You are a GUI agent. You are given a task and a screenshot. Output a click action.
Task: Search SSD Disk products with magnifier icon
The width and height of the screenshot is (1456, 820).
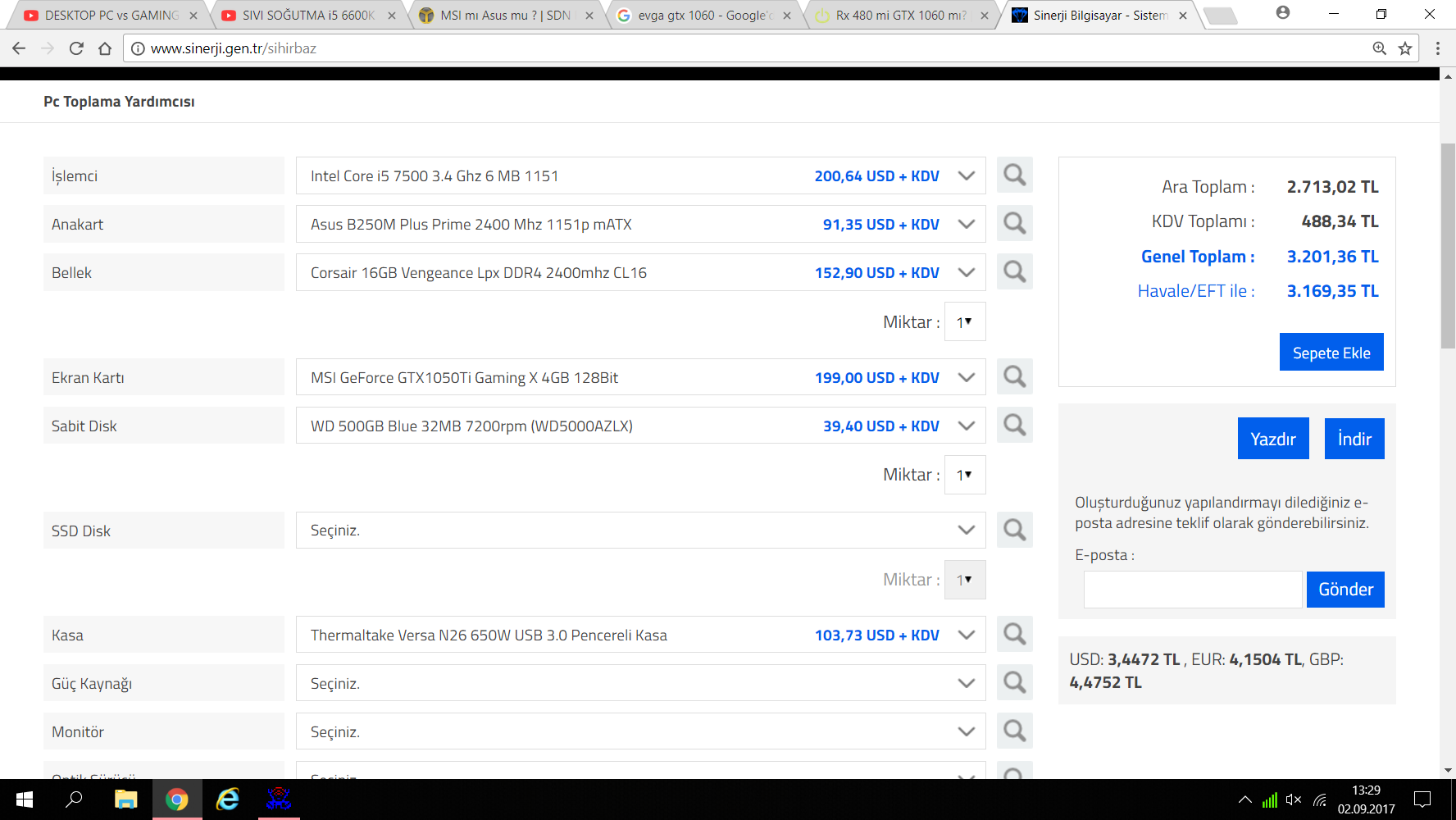coord(1015,531)
